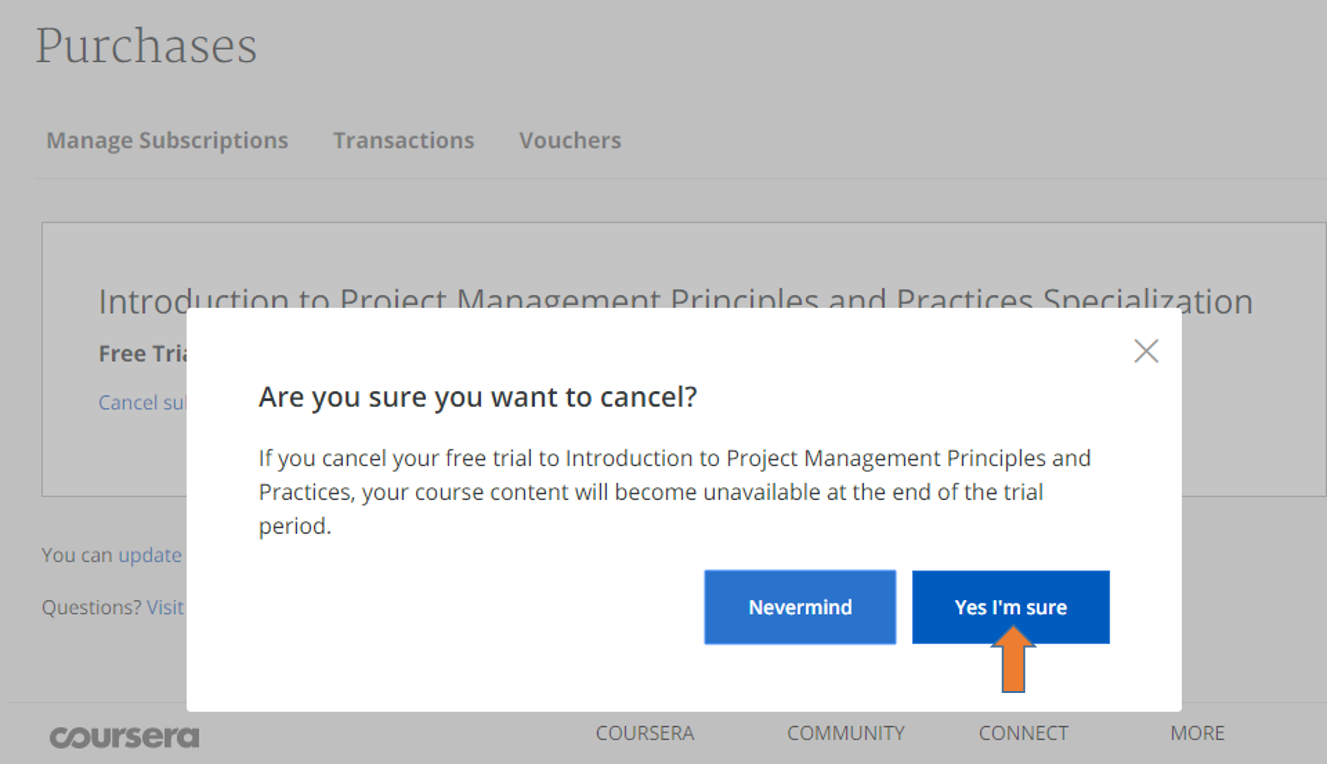Viewport: 1327px width, 764px height.
Task: Open the MORE footer section
Action: (1197, 733)
